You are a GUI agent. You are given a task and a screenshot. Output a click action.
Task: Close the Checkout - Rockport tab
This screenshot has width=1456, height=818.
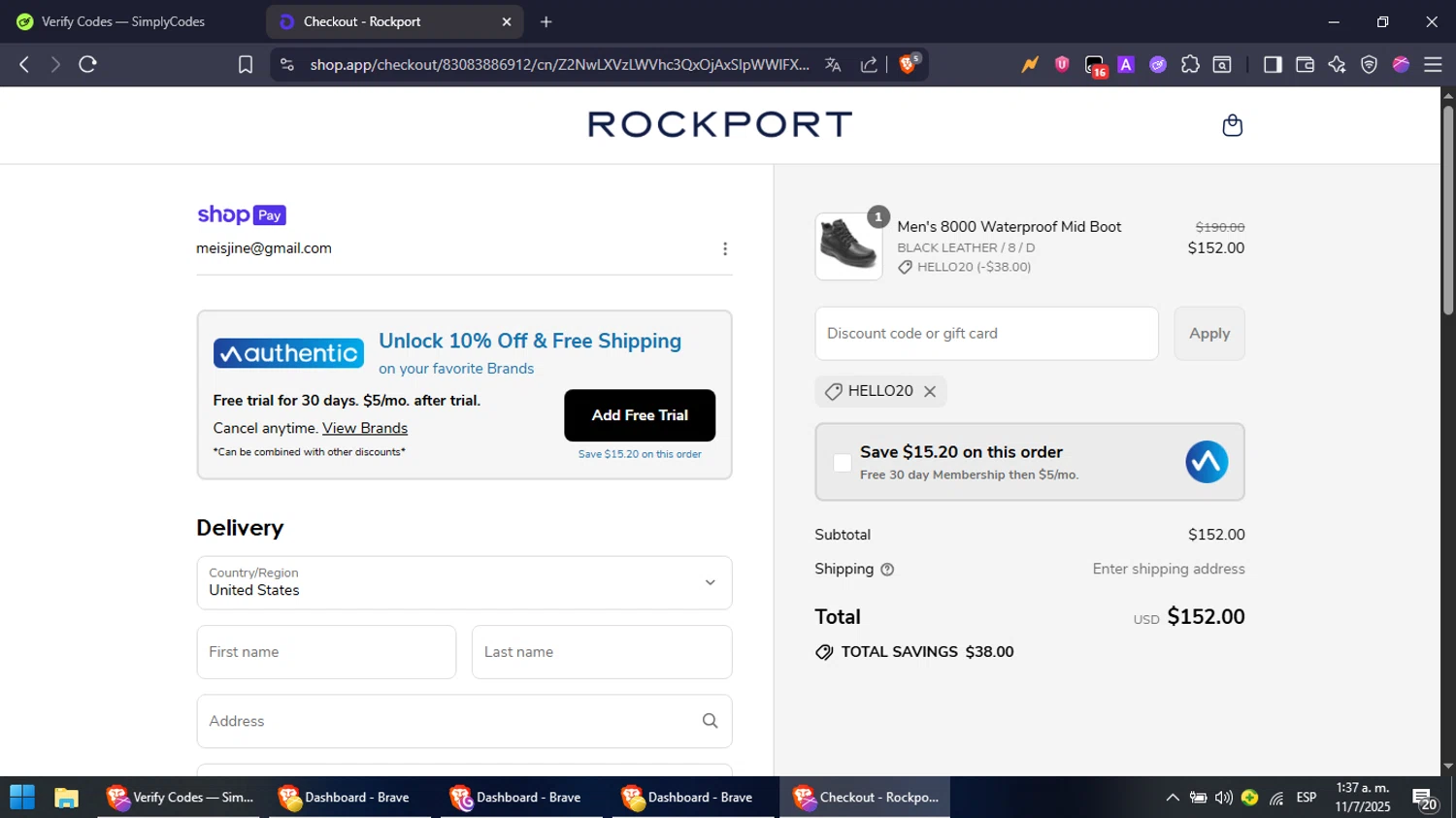[x=507, y=21]
